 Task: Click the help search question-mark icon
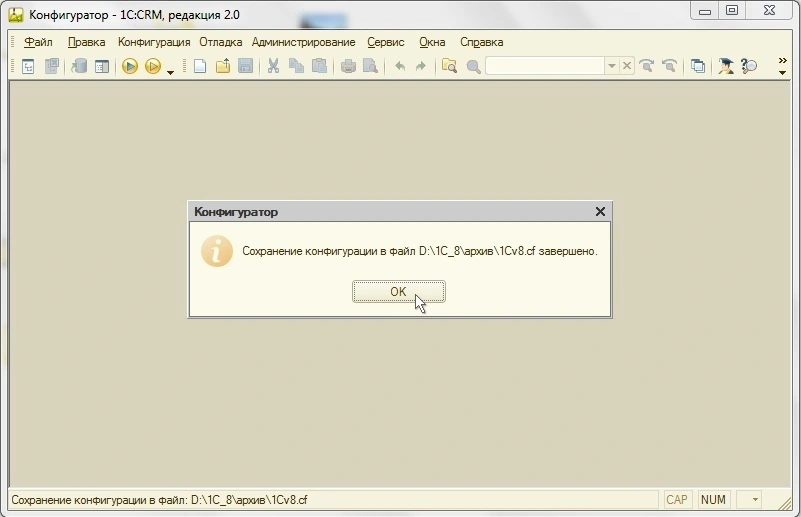[x=749, y=66]
